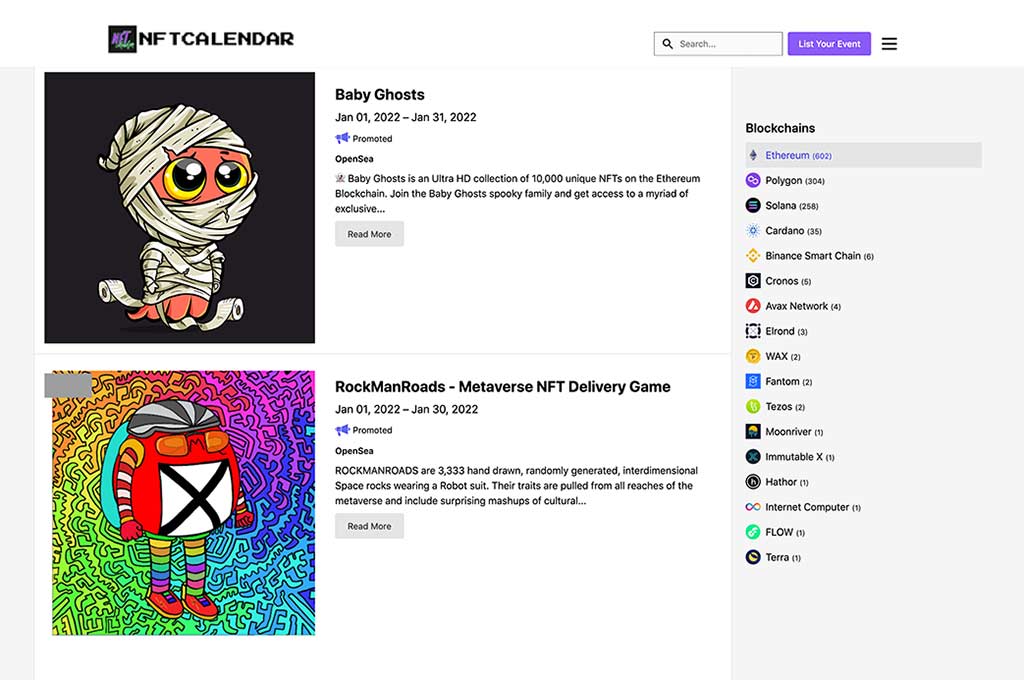
Task: Choose the Cardano blockchain icon
Action: tap(753, 230)
